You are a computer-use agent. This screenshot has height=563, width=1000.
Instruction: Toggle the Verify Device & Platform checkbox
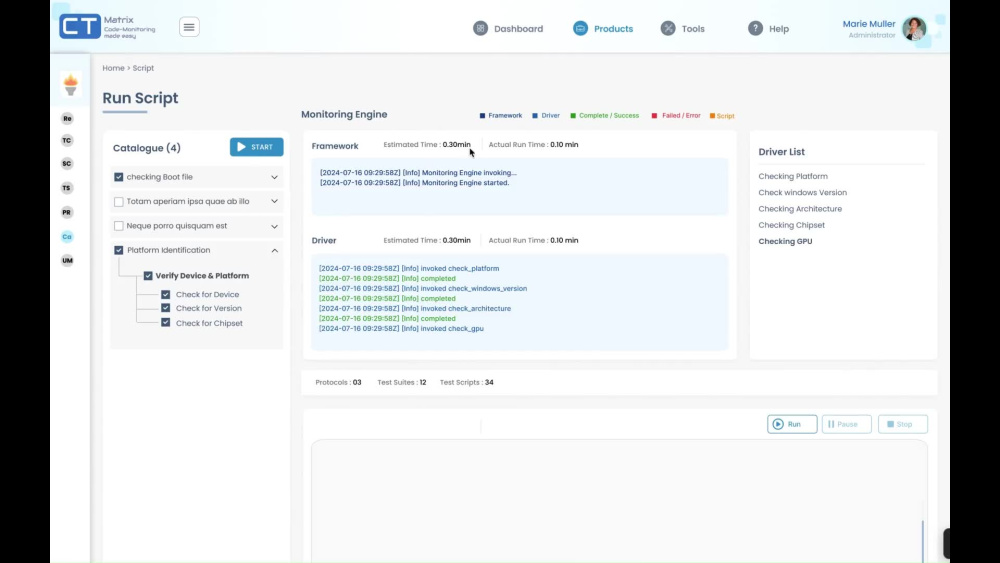pos(148,275)
